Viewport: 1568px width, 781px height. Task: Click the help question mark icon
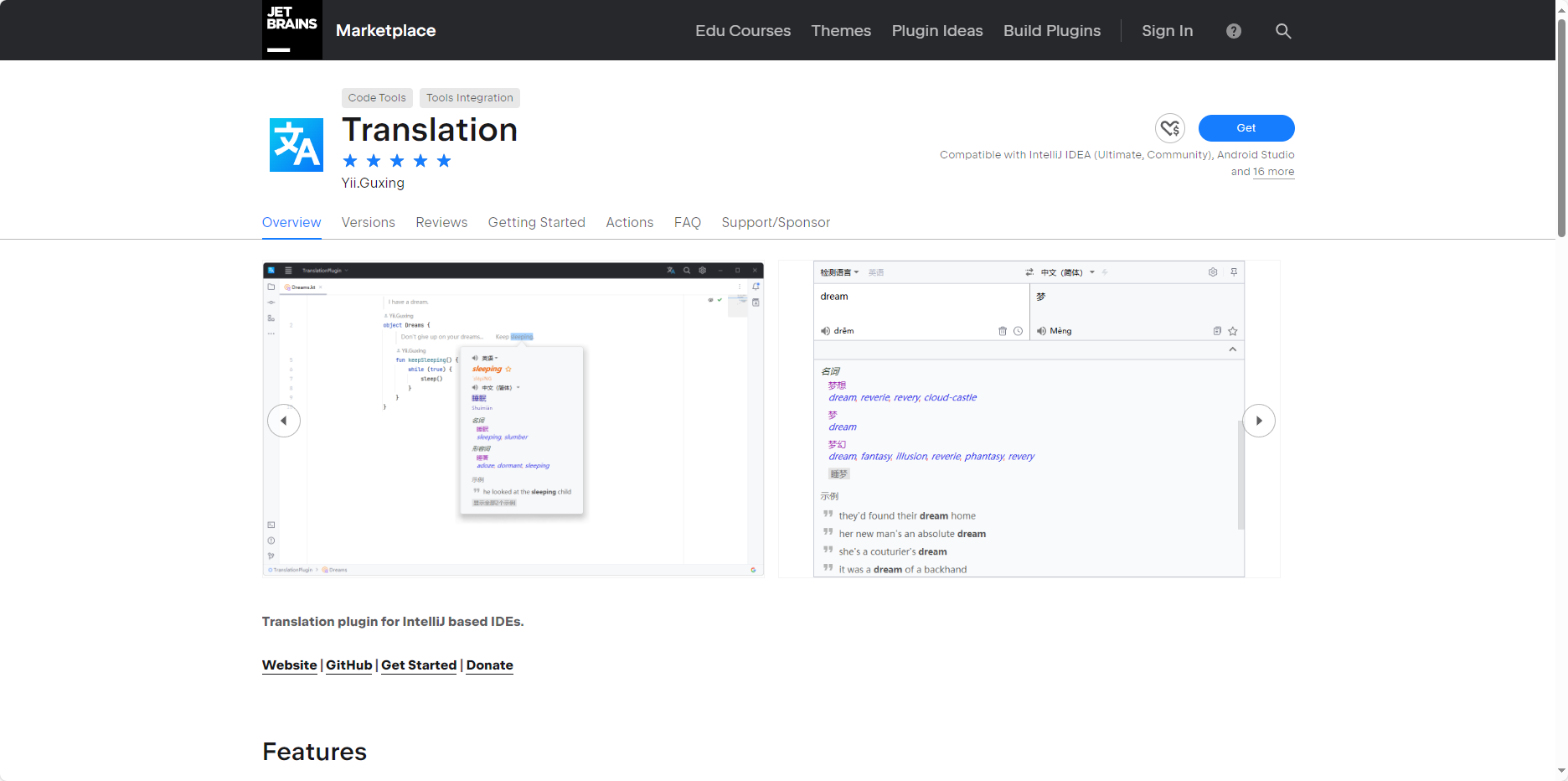tap(1234, 31)
